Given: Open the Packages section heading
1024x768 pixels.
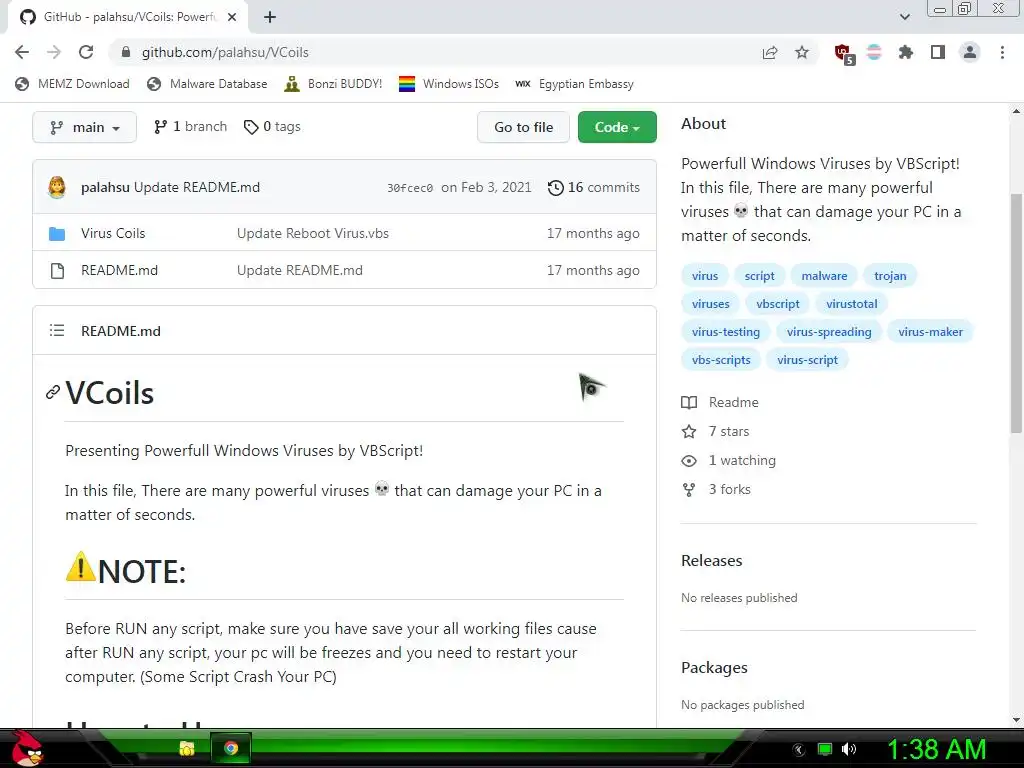Looking at the screenshot, I should [714, 667].
